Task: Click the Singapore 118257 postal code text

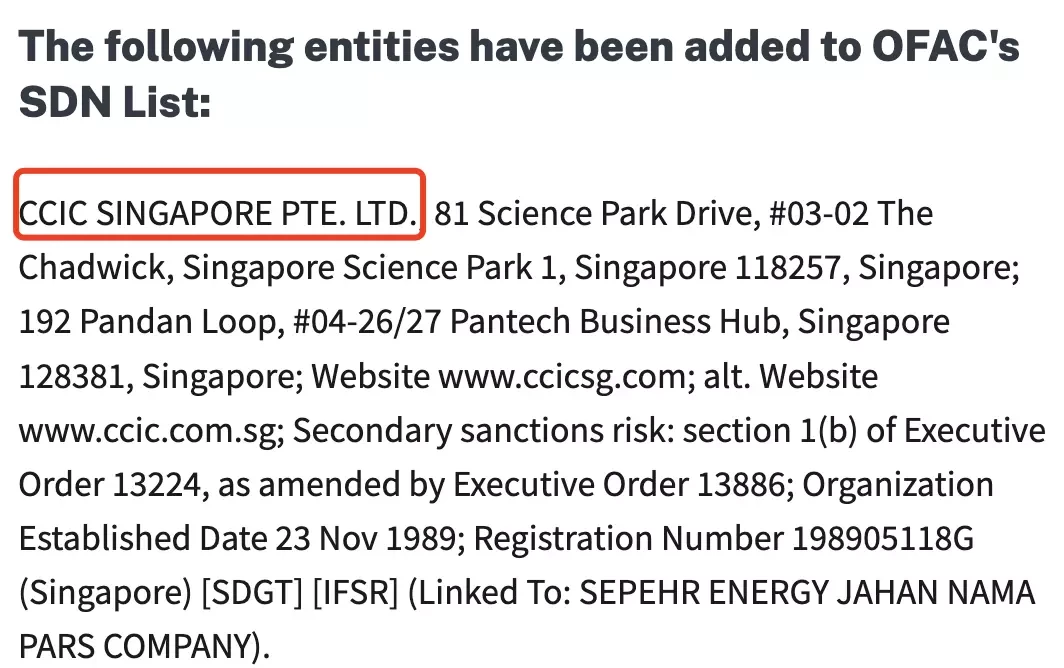Action: tap(710, 268)
